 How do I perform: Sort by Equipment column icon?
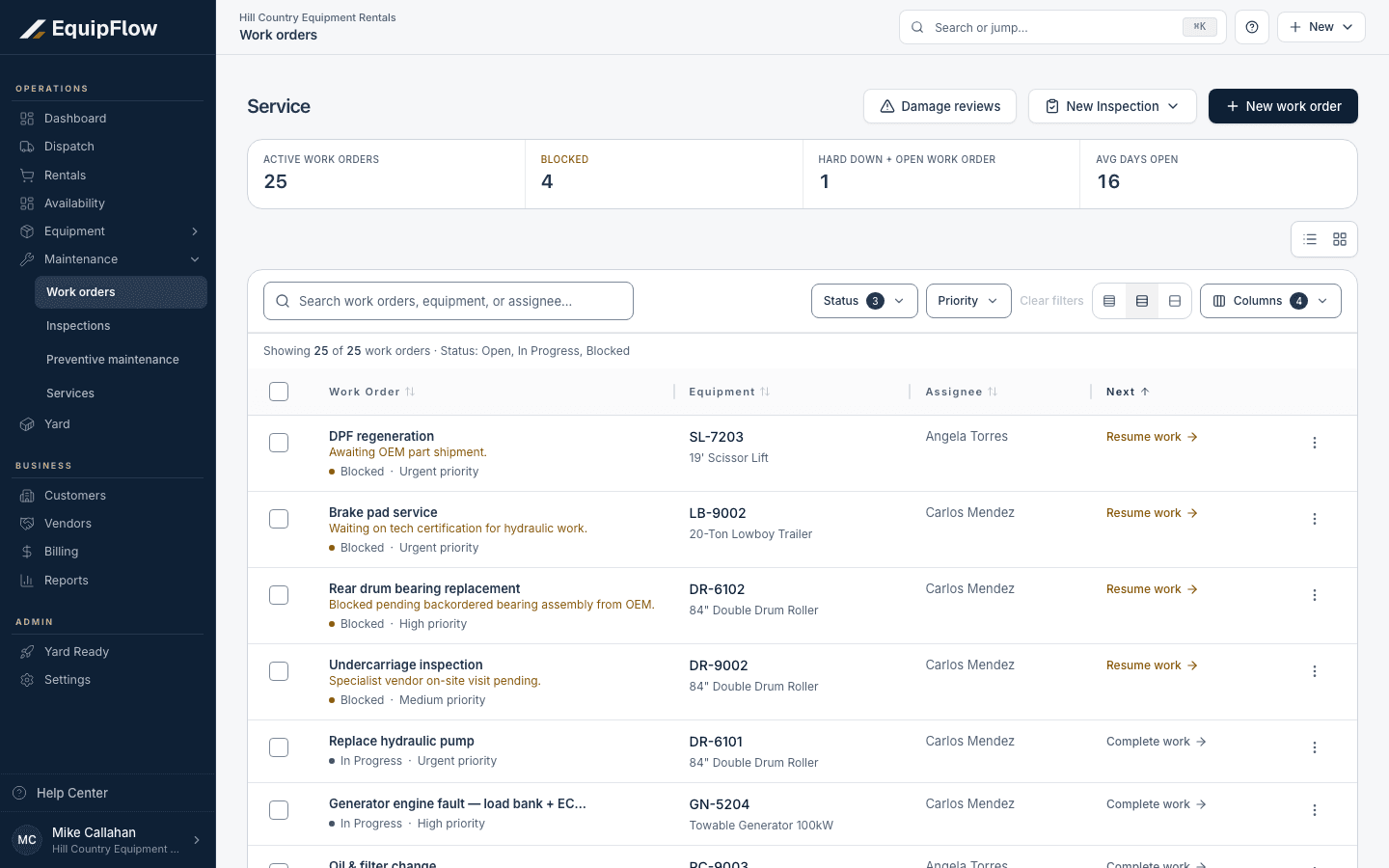tap(765, 392)
